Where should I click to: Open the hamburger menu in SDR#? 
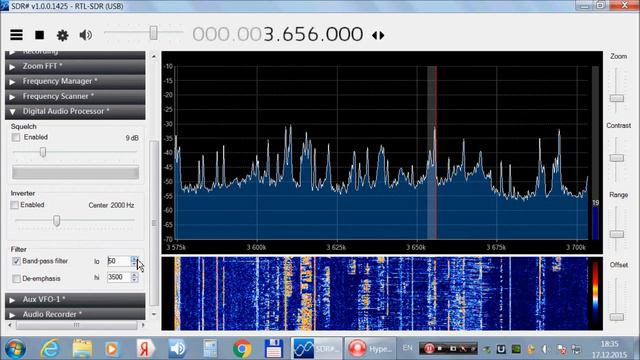(x=16, y=35)
